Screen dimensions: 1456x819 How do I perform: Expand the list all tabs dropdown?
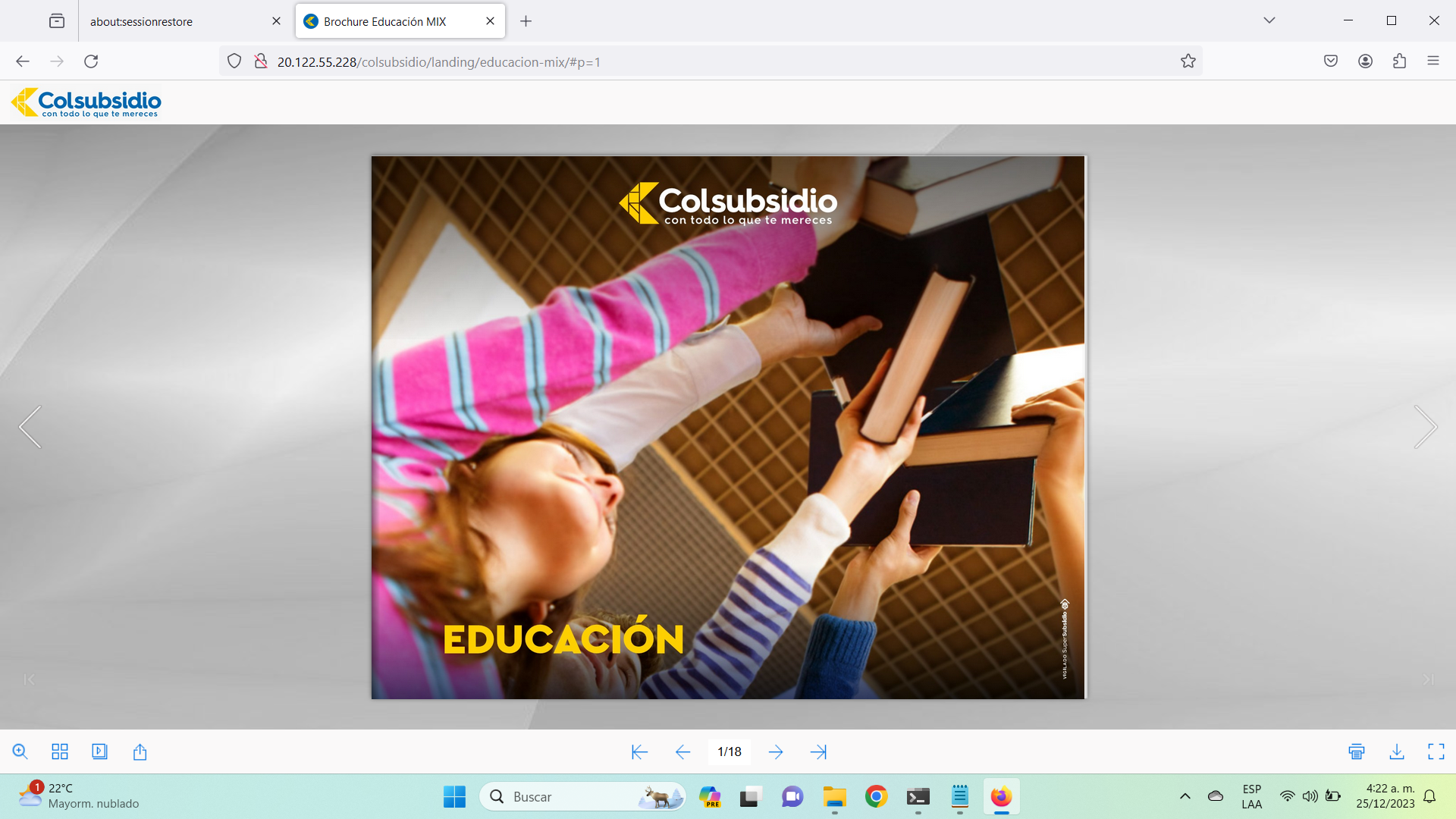[1269, 20]
